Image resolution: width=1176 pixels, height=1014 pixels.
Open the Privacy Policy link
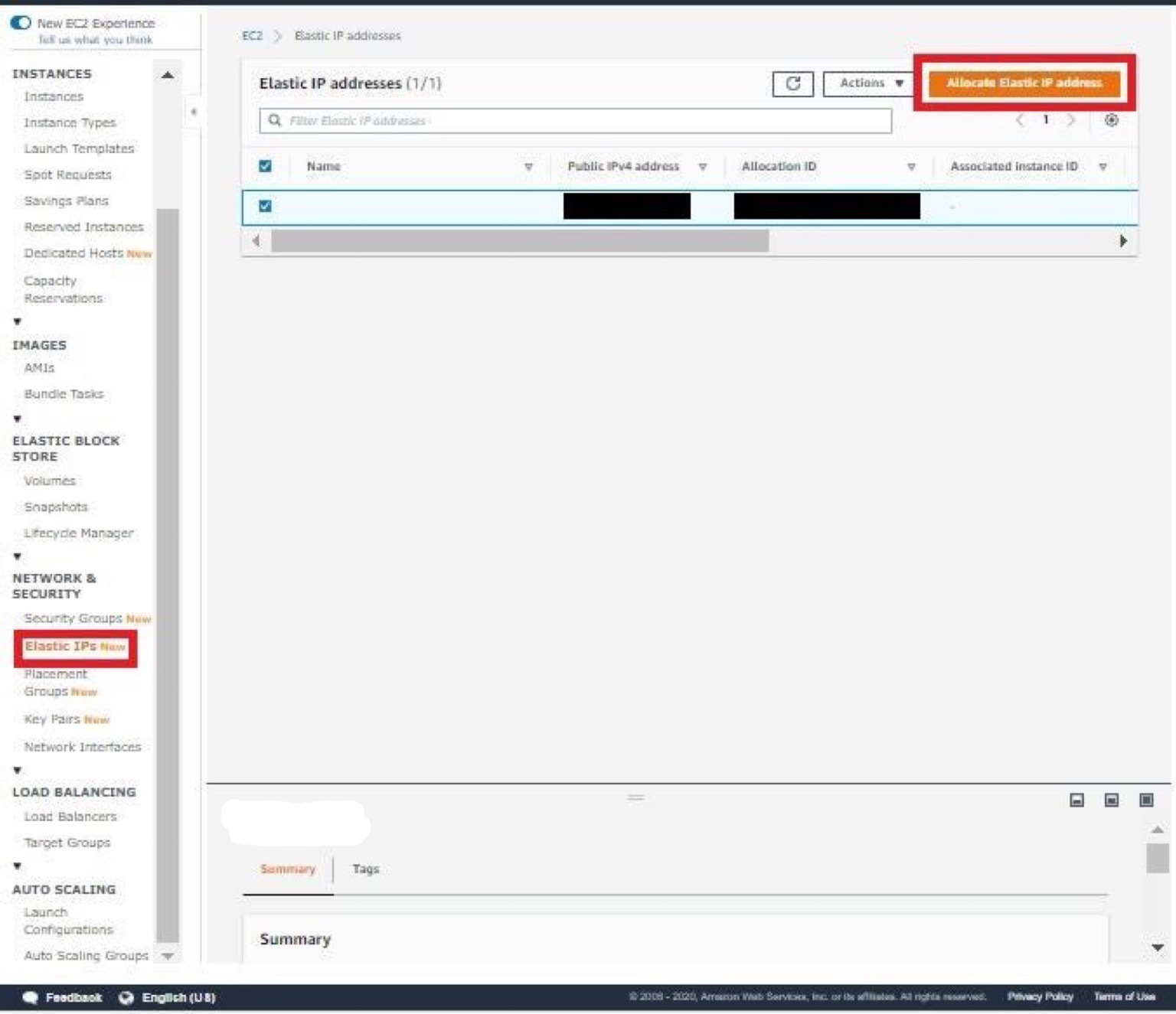[x=1040, y=996]
